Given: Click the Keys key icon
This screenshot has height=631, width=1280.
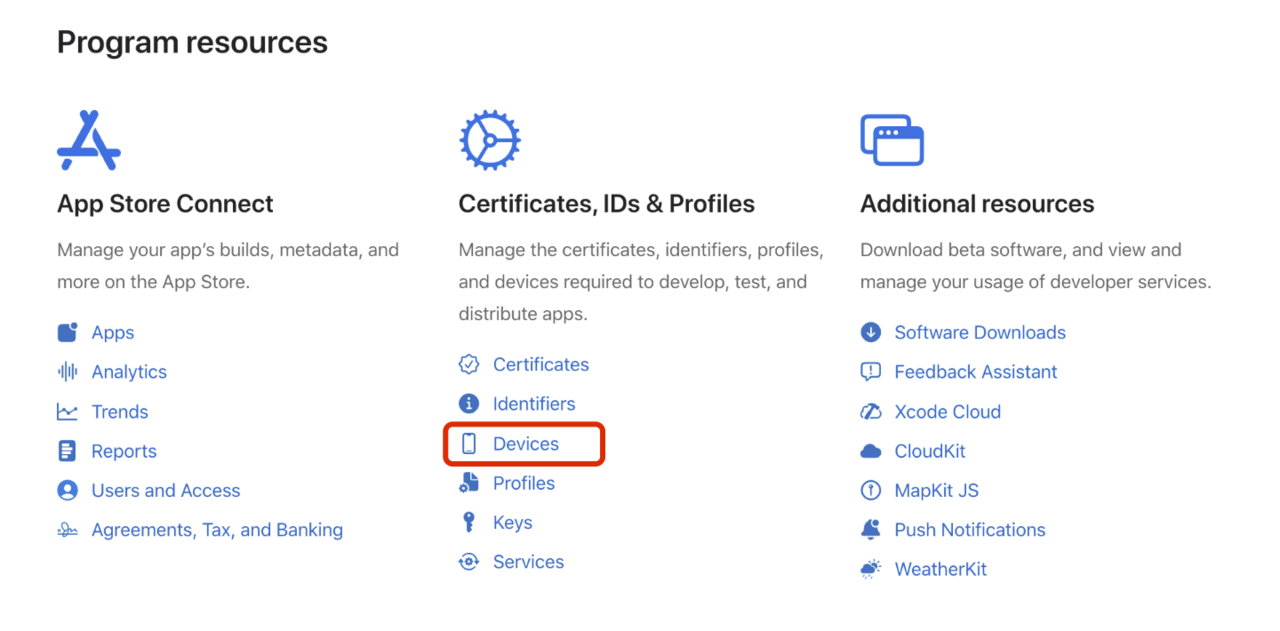Looking at the screenshot, I should coord(469,523).
